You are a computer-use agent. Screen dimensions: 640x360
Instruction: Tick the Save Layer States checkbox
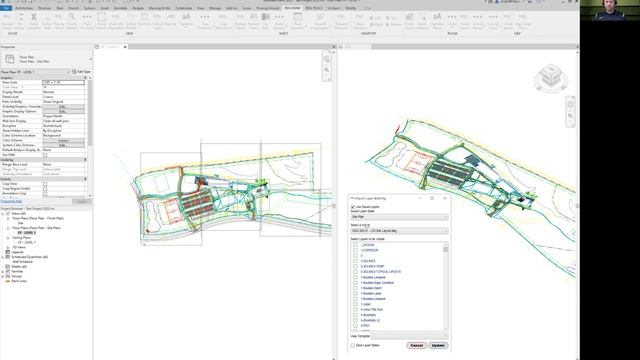coord(353,345)
